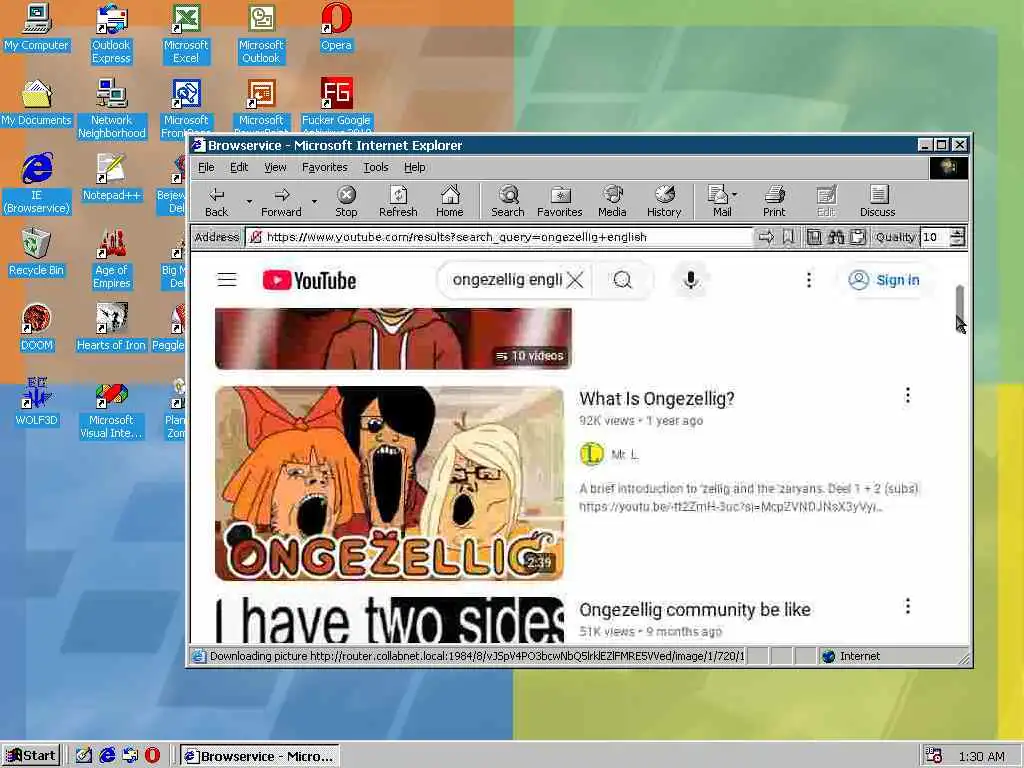Select Microsoft Visual Inte... desktop icon
This screenshot has width=1024, height=768.
112,409
